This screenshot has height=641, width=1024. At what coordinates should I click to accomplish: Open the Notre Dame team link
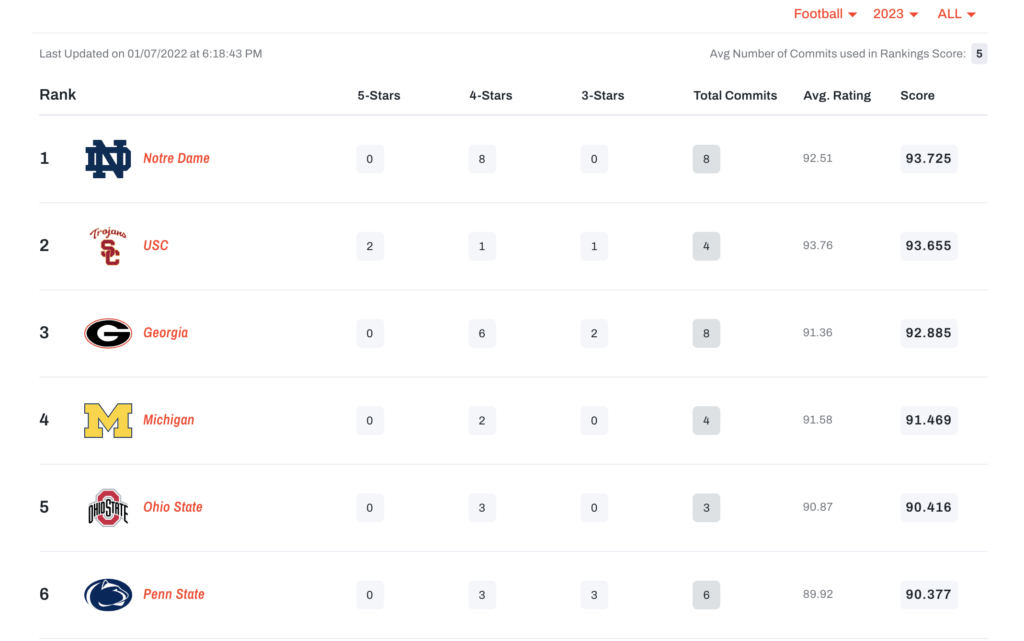(176, 159)
